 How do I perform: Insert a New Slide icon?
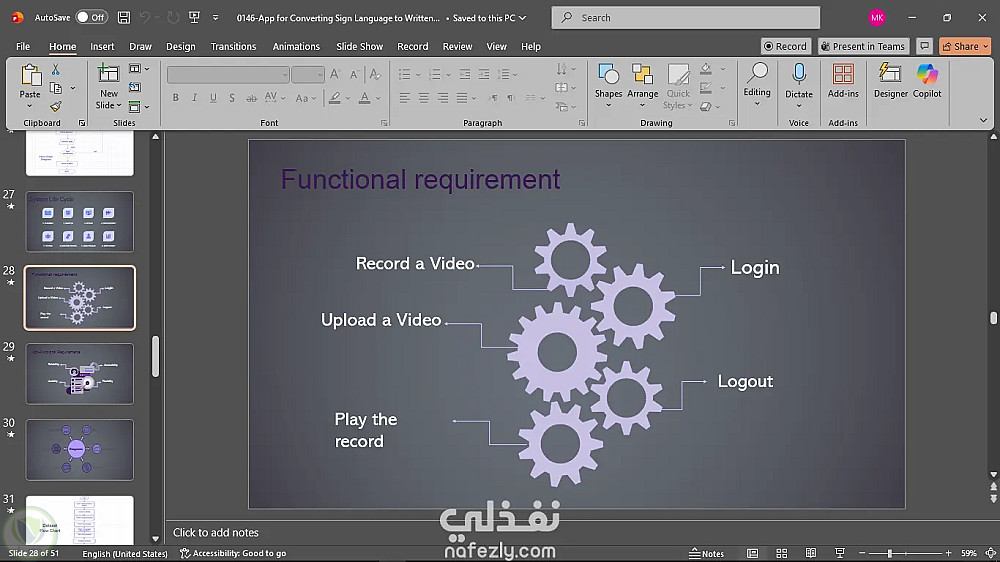click(108, 74)
